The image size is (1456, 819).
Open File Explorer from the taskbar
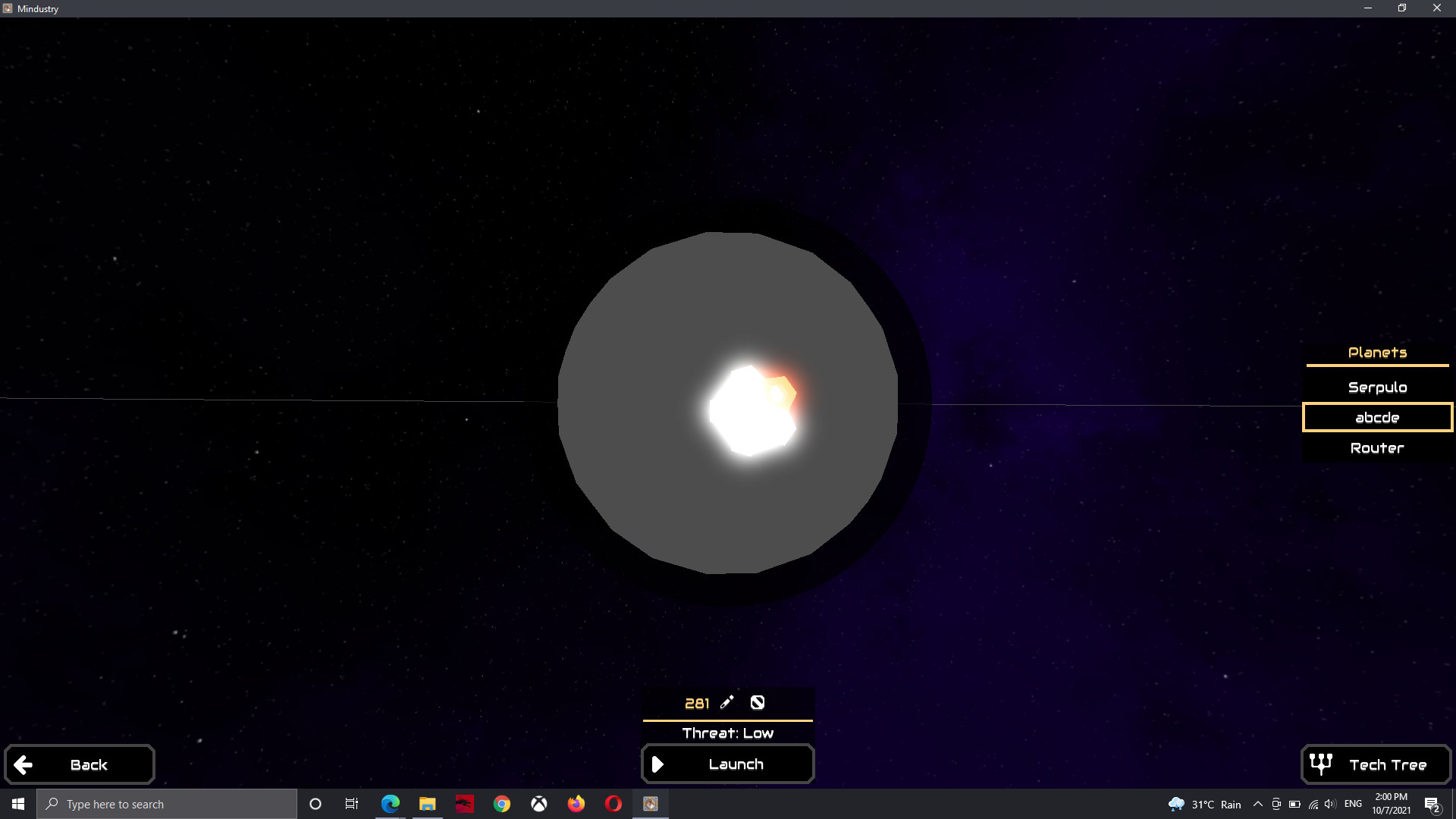pyautogui.click(x=428, y=804)
